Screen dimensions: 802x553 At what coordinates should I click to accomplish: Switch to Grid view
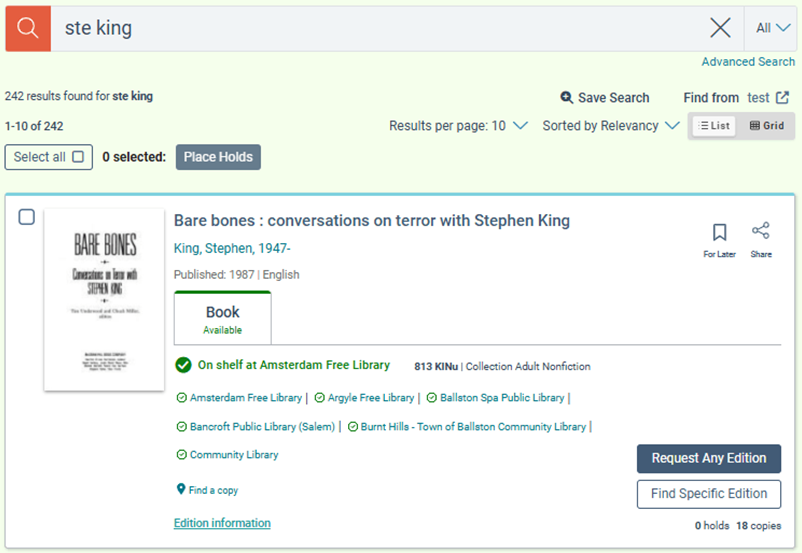coord(767,126)
